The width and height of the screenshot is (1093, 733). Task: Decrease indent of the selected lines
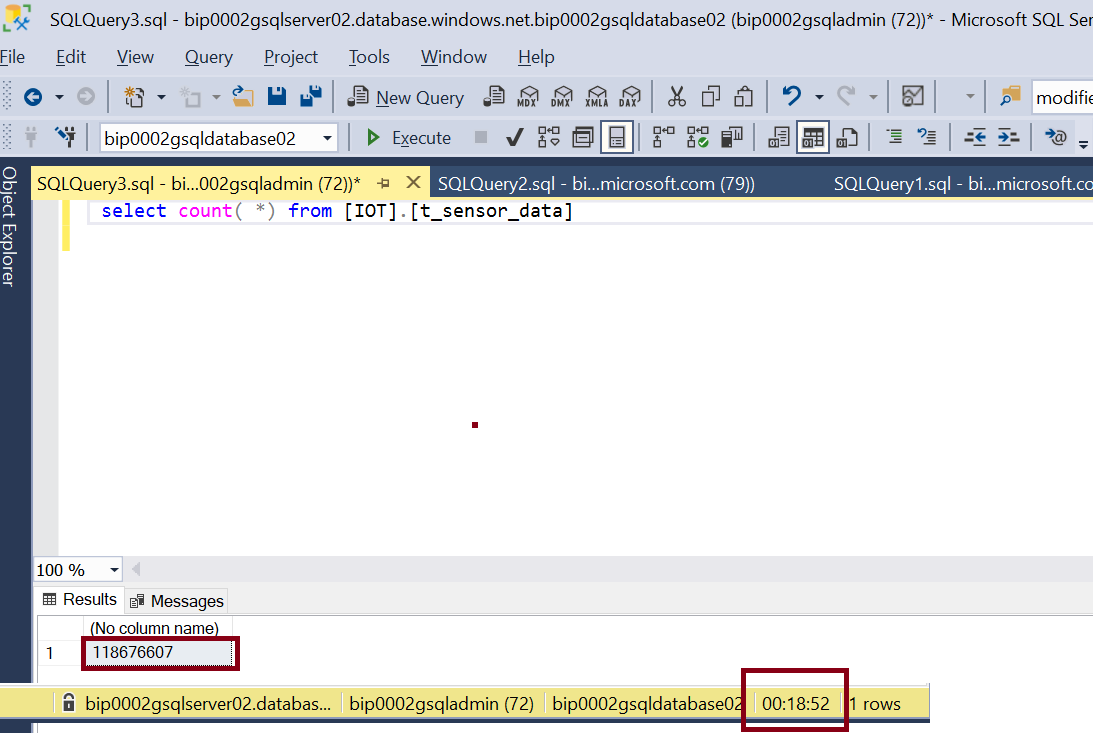pos(974,137)
